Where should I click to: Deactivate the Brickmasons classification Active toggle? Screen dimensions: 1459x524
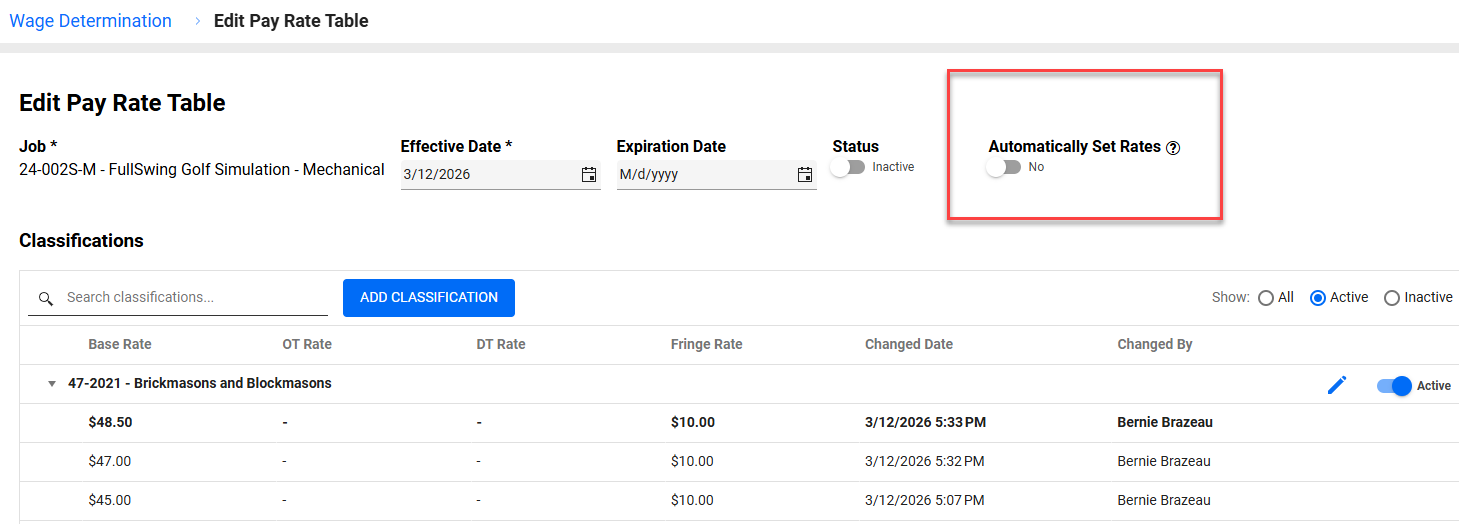click(x=1394, y=386)
